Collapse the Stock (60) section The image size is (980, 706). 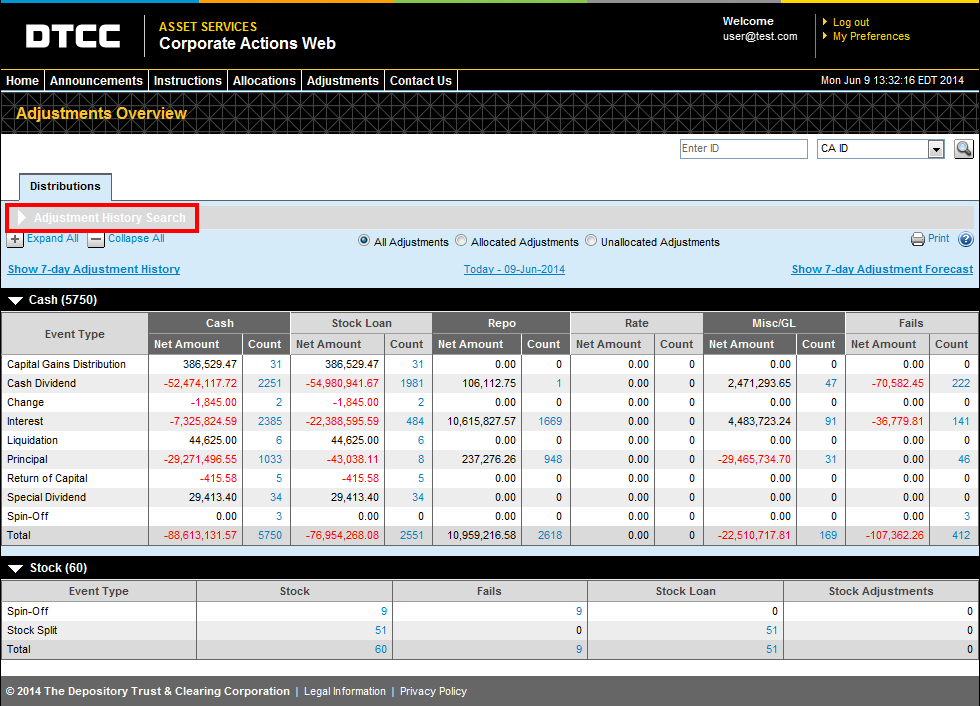point(15,569)
